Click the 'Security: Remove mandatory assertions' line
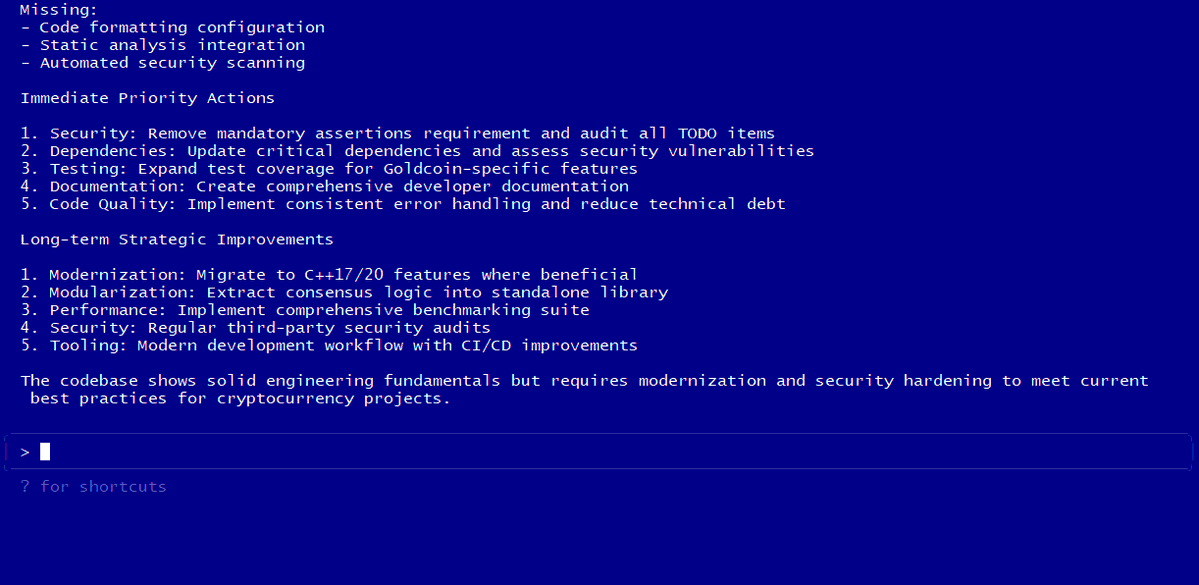Screen dimensions: 1199x585 398,134
